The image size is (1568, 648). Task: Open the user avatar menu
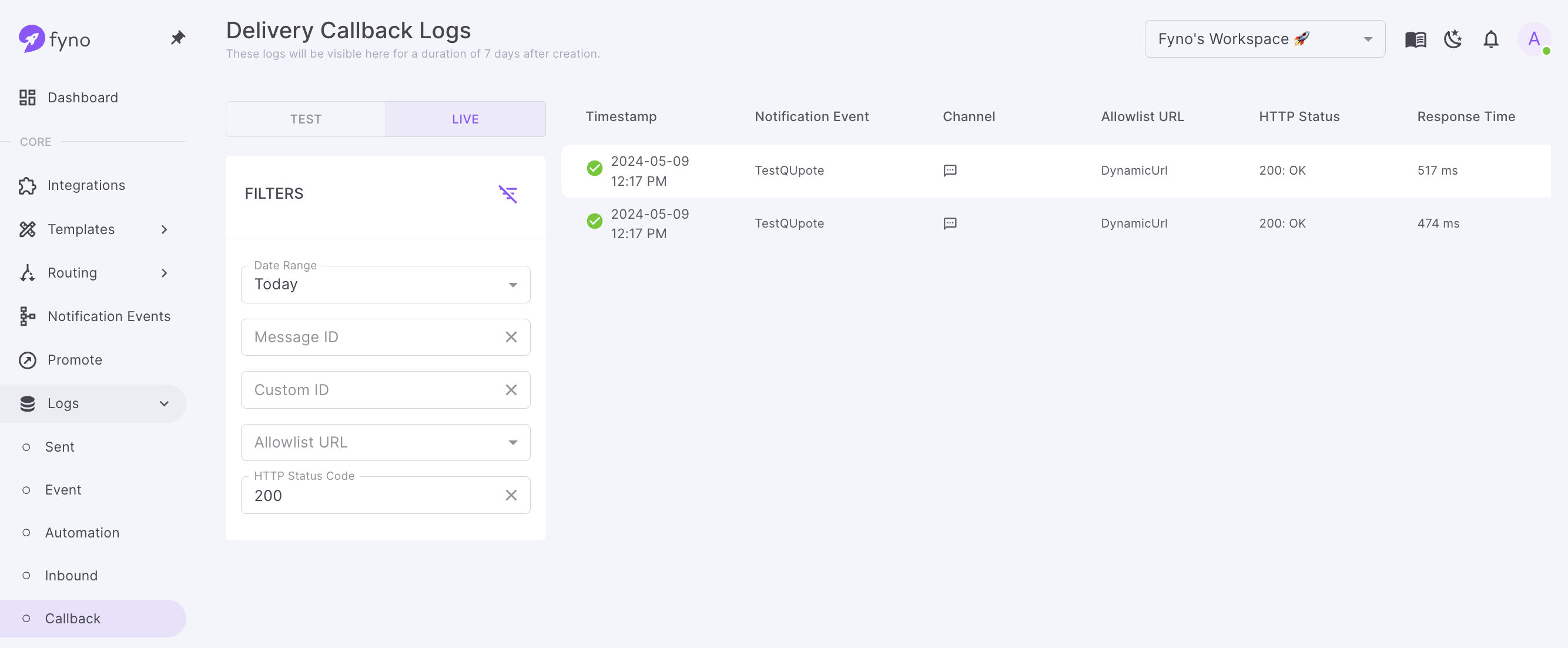tap(1533, 39)
